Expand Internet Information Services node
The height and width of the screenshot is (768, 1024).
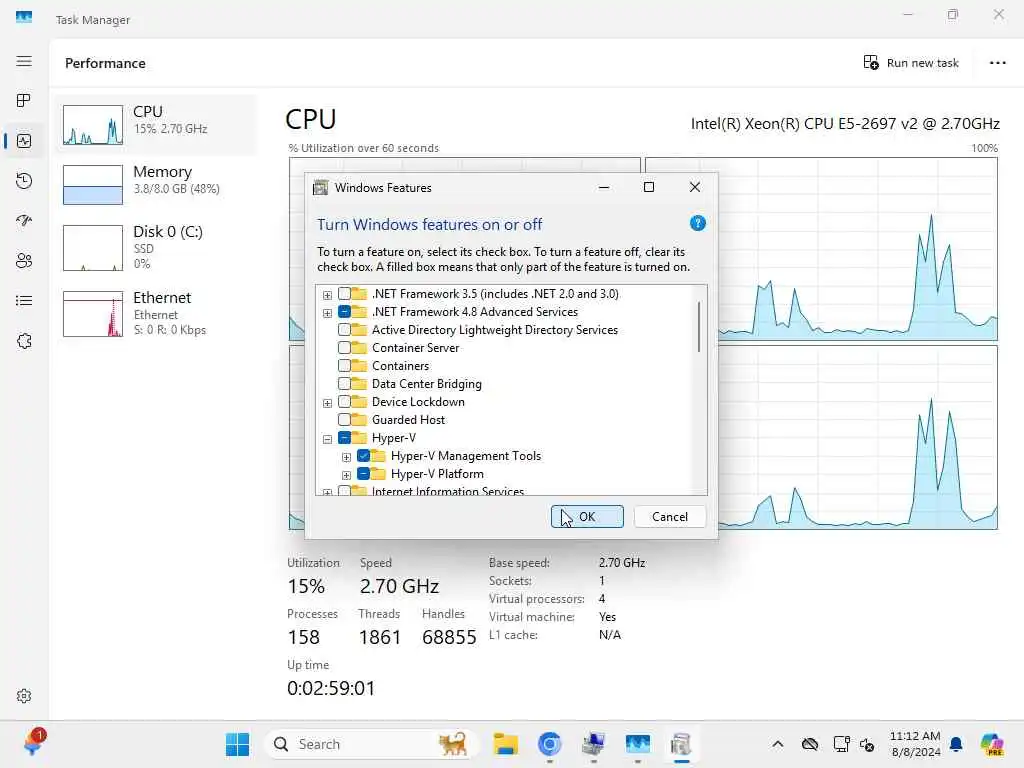coord(327,492)
